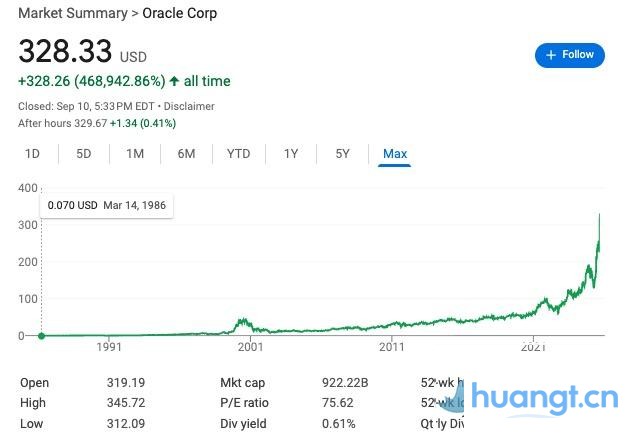The image size is (634, 443).
Task: Show the YTD chart range
Action: [x=238, y=154]
